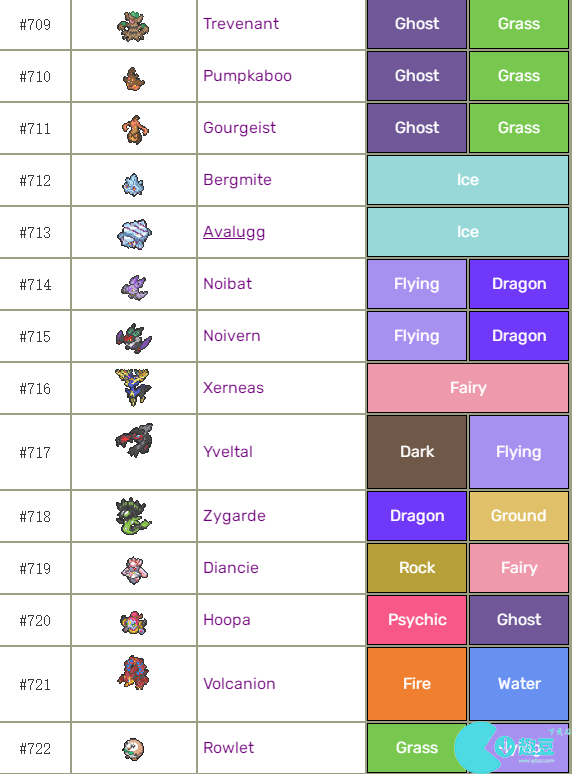Select the Ice type cell for Bergmite
The width and height of the screenshot is (572, 774).
[x=468, y=180]
